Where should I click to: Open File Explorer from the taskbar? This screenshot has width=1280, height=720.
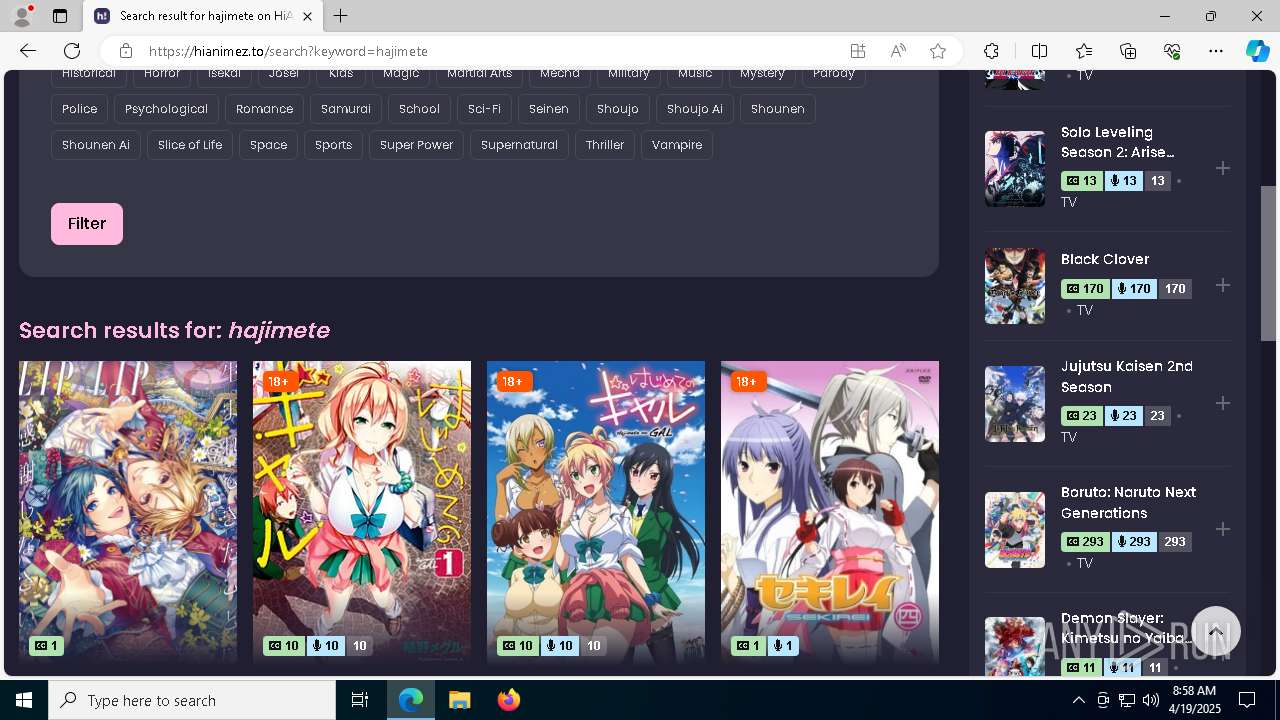[459, 700]
